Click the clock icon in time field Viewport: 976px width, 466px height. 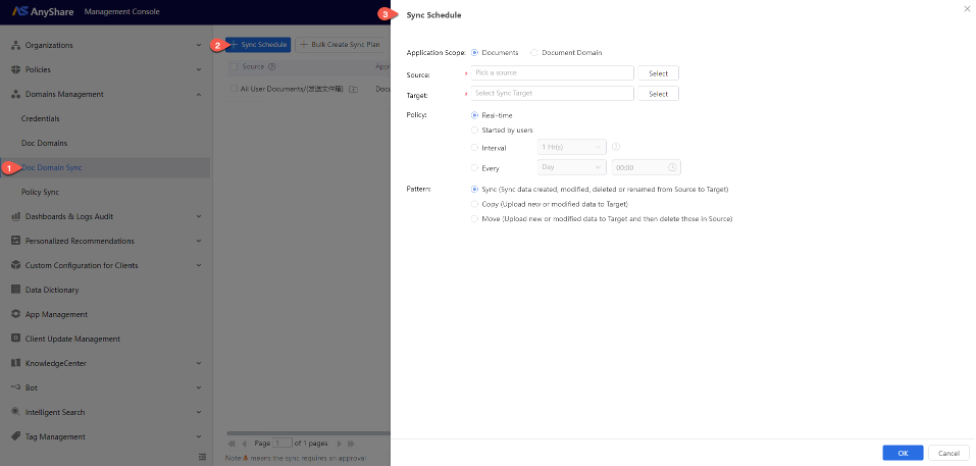672,167
